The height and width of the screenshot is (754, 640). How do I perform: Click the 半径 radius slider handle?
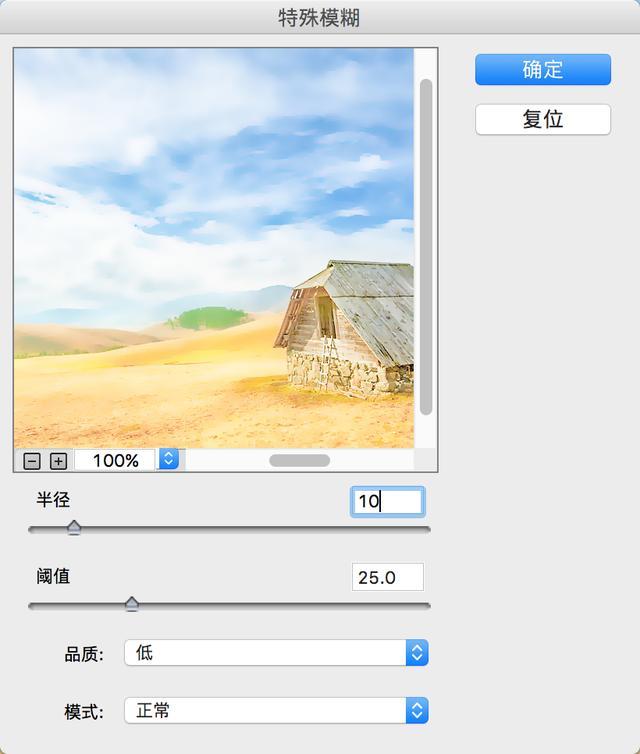[x=74, y=528]
